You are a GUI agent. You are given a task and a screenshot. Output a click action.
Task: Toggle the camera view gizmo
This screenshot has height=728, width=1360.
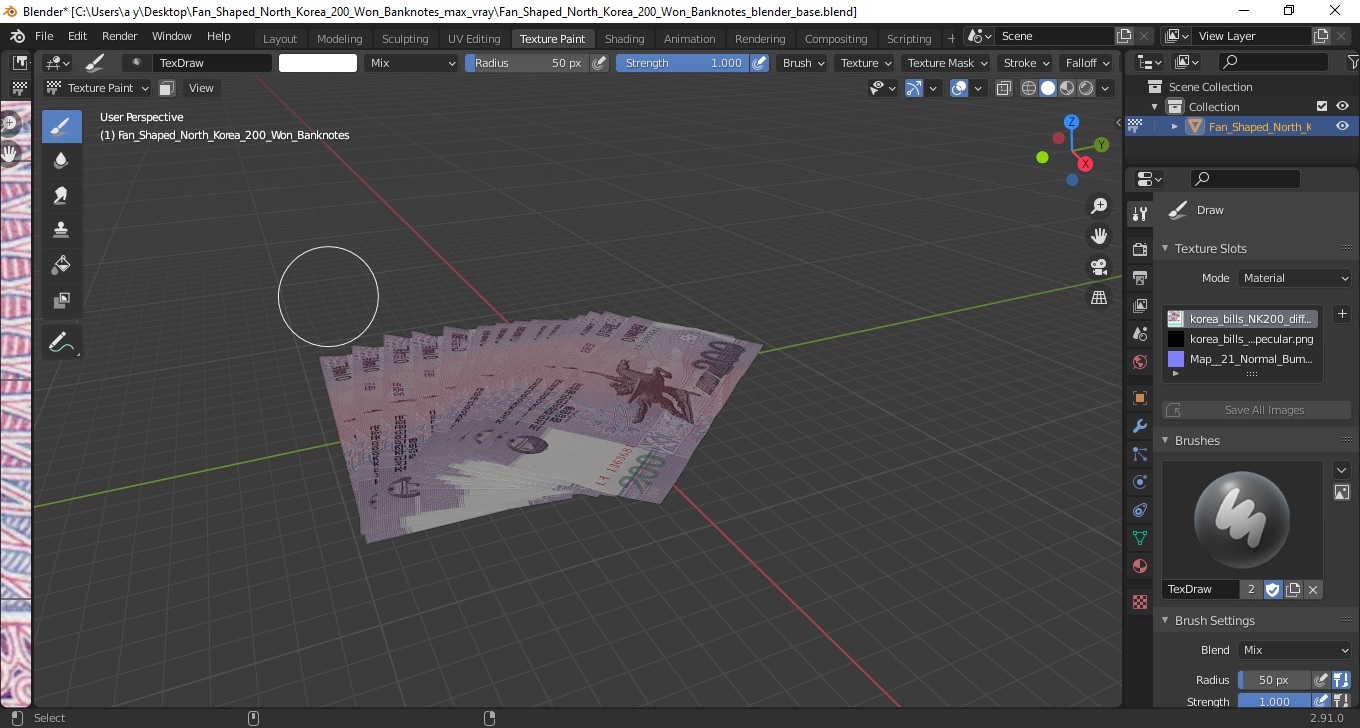1099,267
